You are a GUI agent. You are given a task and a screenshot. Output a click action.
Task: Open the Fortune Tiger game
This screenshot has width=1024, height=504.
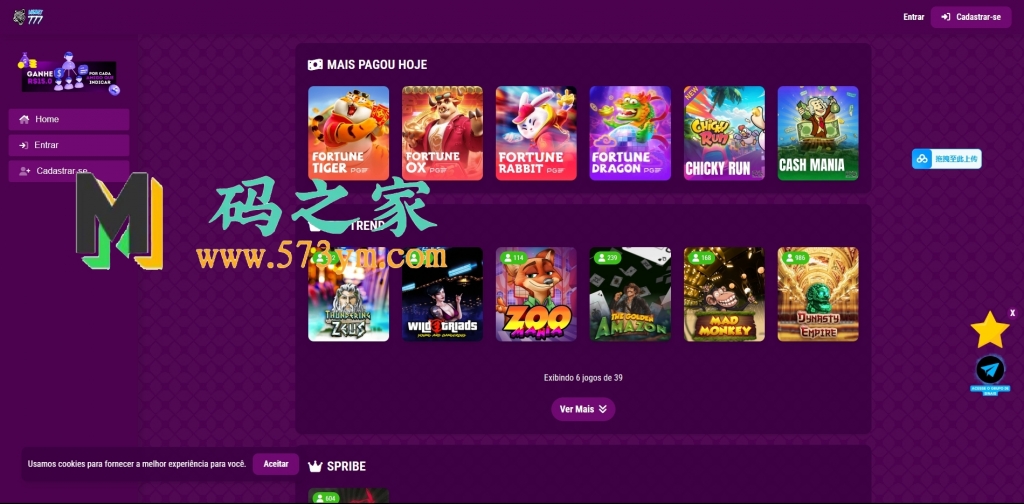349,133
